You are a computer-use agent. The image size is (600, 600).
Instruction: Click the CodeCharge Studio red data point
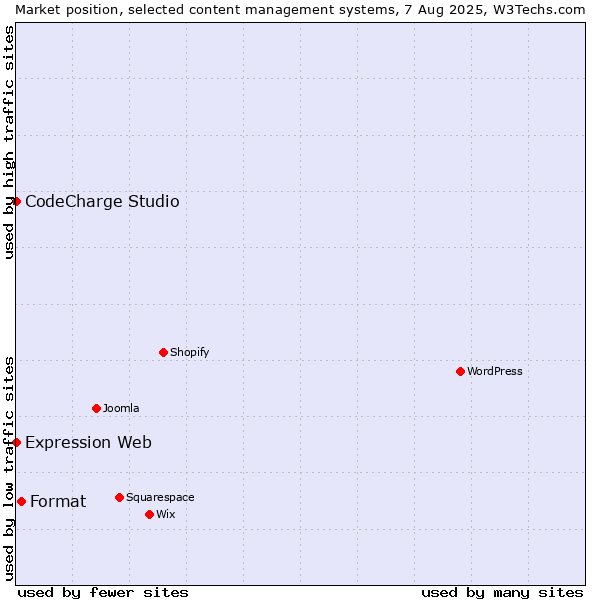tap(16, 201)
